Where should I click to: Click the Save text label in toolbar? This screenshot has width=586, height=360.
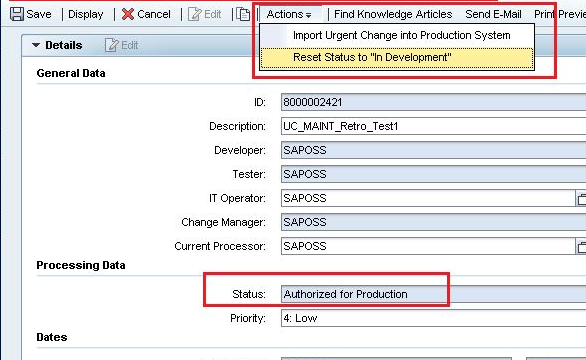pyautogui.click(x=39, y=14)
